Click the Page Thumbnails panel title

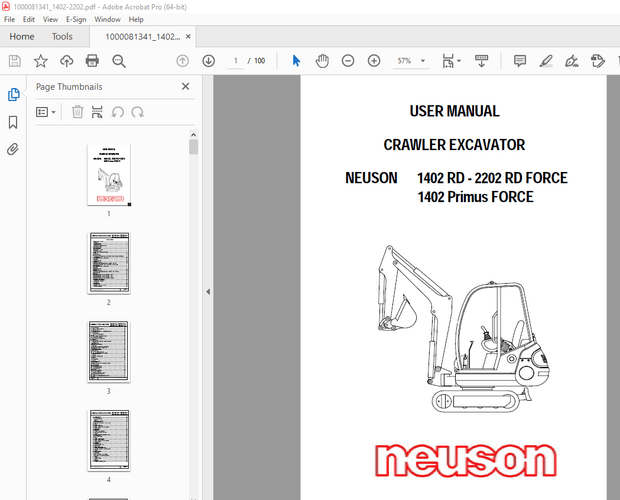coord(69,87)
